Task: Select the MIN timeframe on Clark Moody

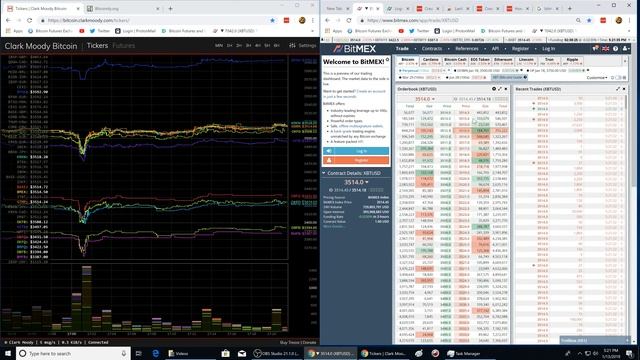Action: [x=219, y=46]
